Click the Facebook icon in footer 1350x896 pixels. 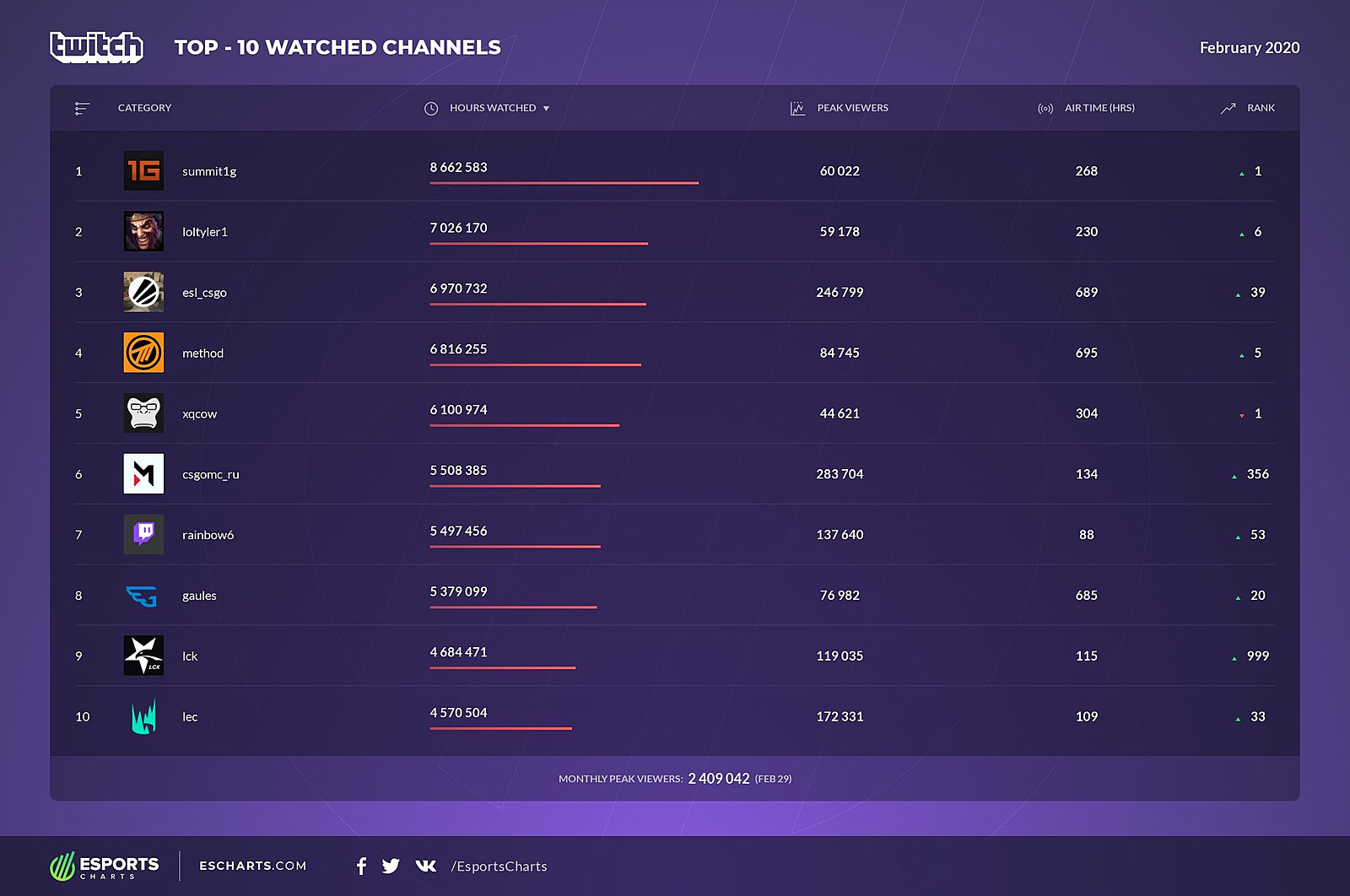[x=361, y=866]
